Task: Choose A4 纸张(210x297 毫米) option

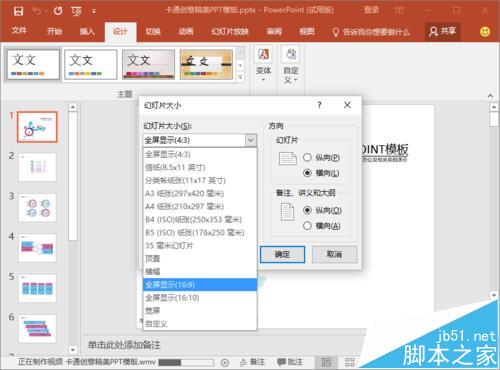Action: (x=200, y=206)
